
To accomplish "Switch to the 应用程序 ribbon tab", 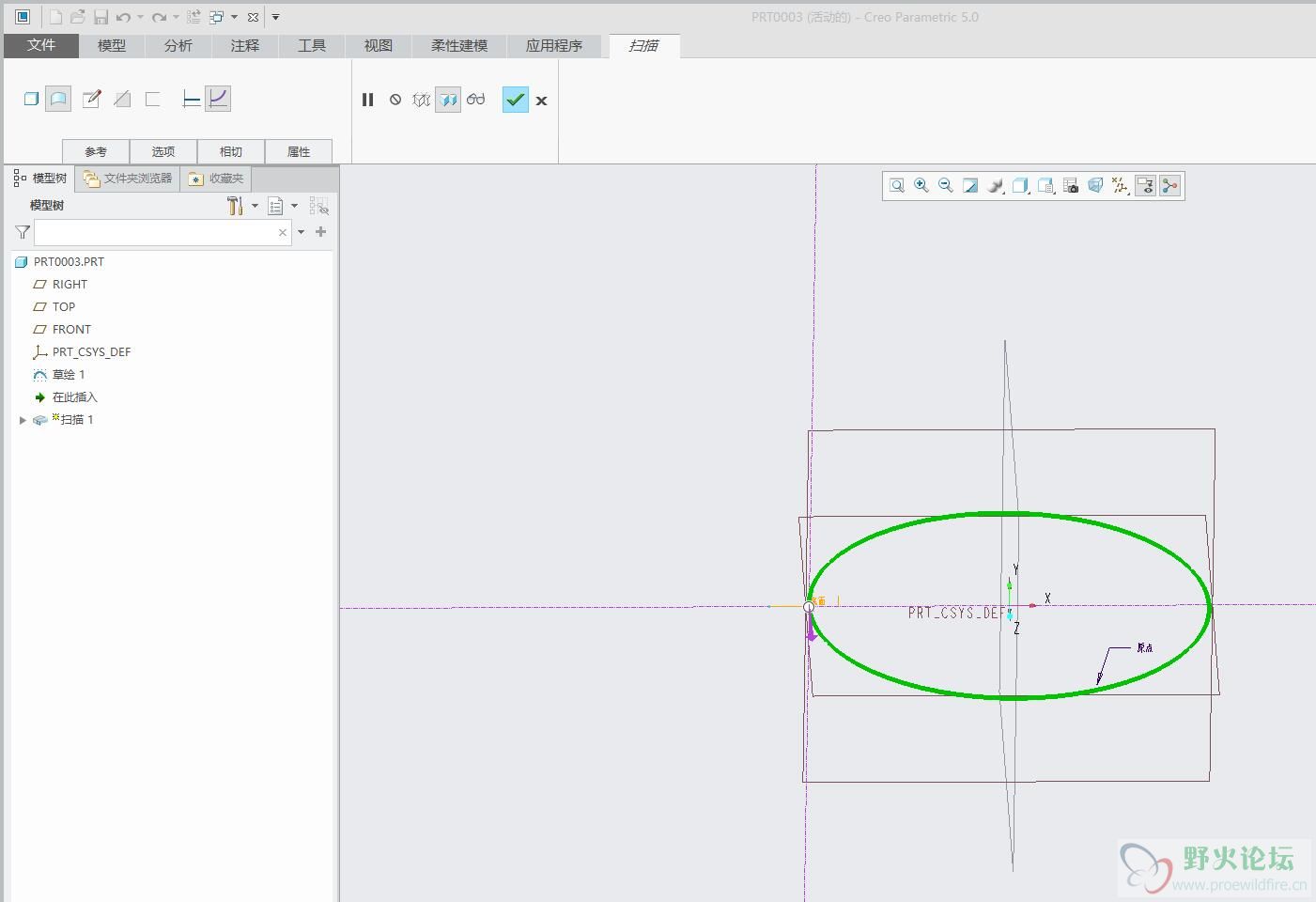I will [554, 45].
